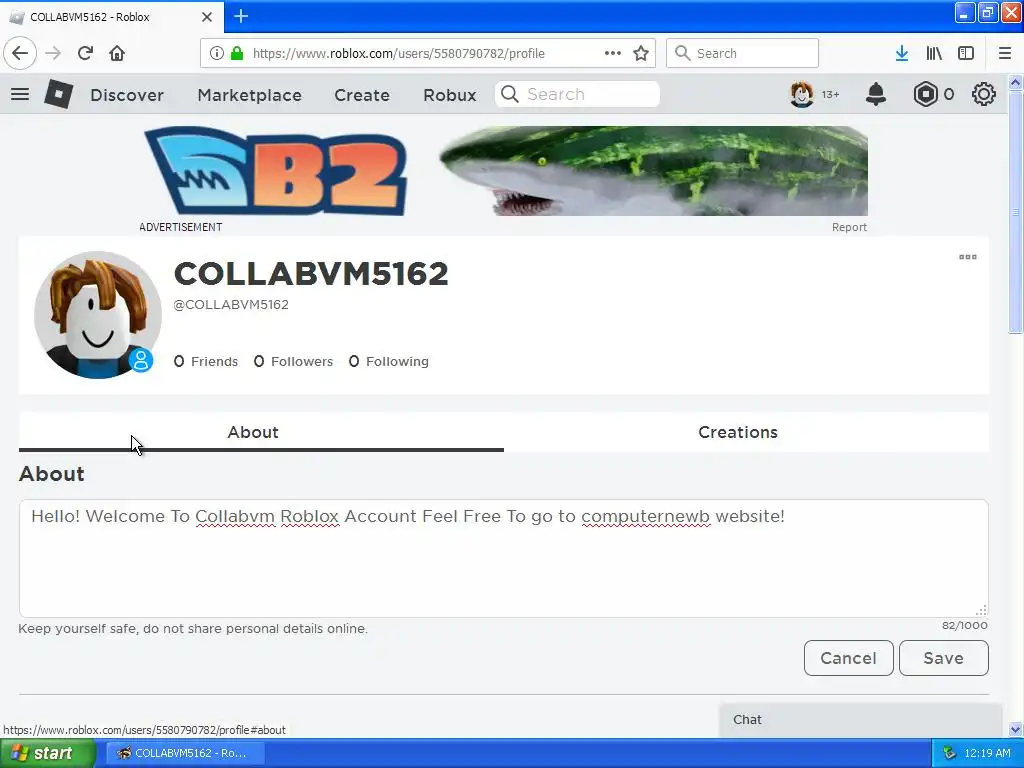The height and width of the screenshot is (768, 1024).
Task: Cancel the About edit
Action: (x=848, y=658)
